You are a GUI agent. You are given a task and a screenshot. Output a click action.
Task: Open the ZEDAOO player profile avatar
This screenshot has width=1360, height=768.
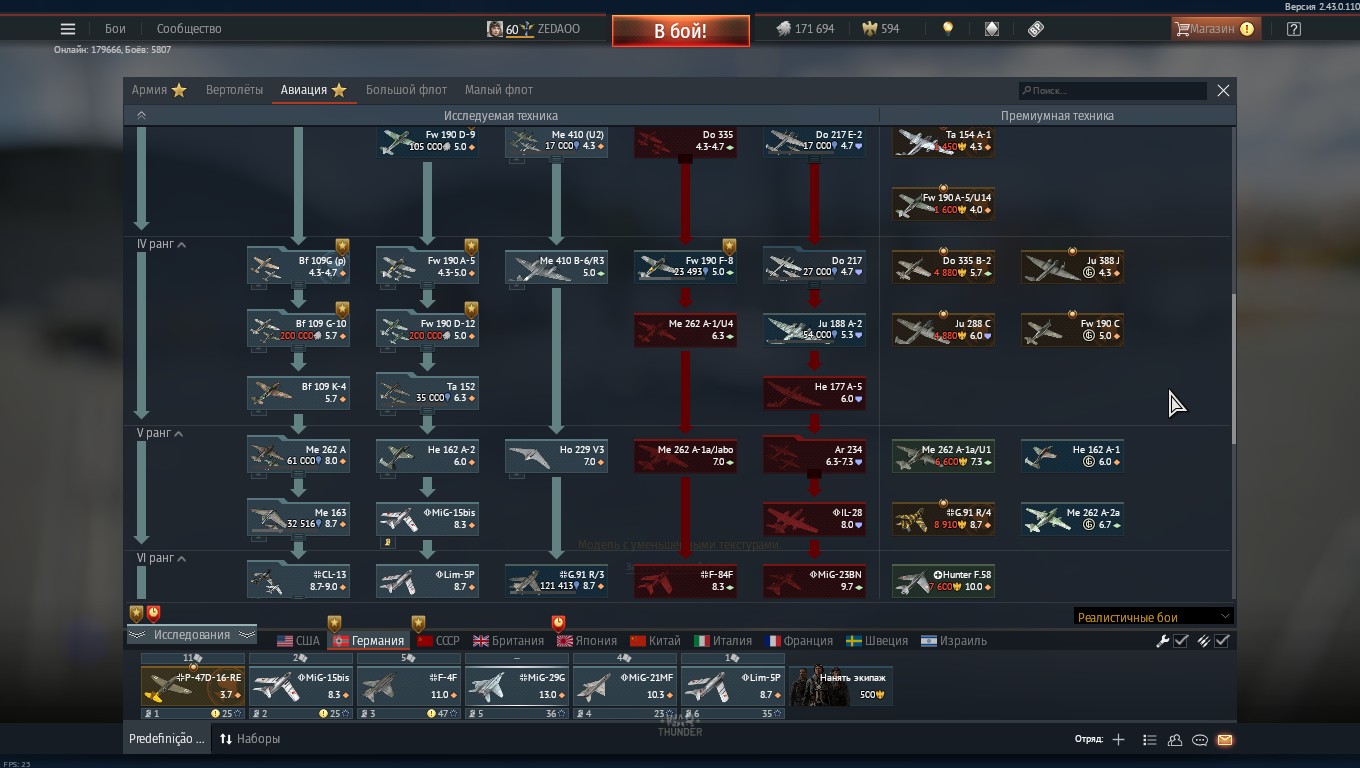pos(495,29)
